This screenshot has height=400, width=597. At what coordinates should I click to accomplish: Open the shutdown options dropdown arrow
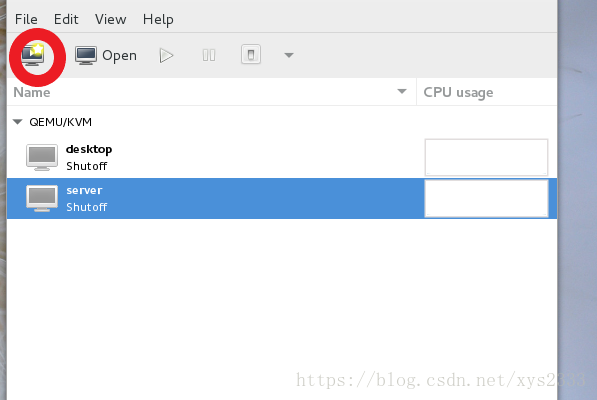click(289, 56)
